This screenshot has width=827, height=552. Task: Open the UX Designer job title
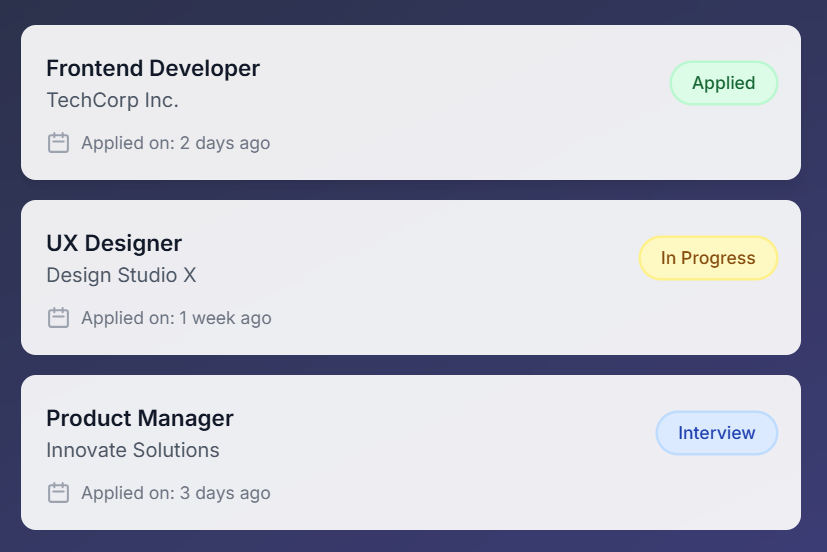114,243
